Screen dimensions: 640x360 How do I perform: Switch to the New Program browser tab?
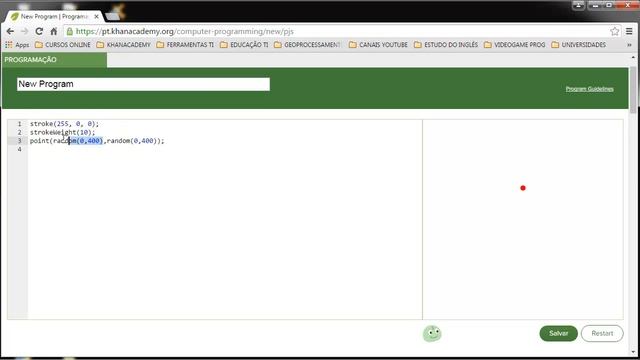click(x=54, y=17)
